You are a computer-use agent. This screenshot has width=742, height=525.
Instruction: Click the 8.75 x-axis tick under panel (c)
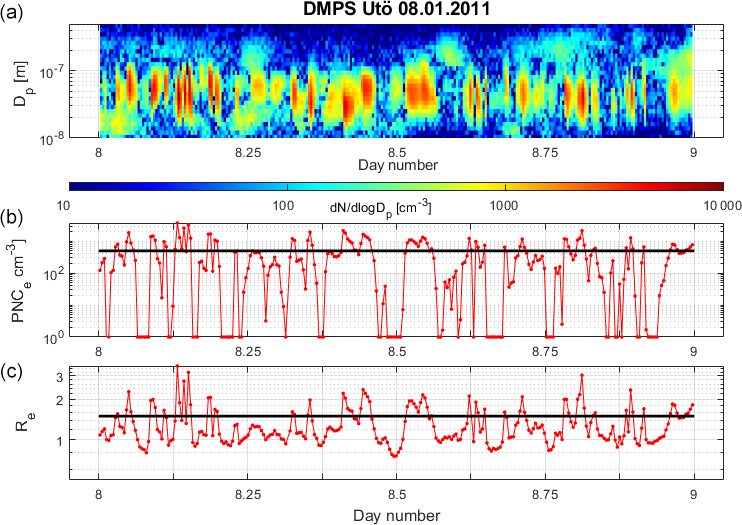coord(545,494)
